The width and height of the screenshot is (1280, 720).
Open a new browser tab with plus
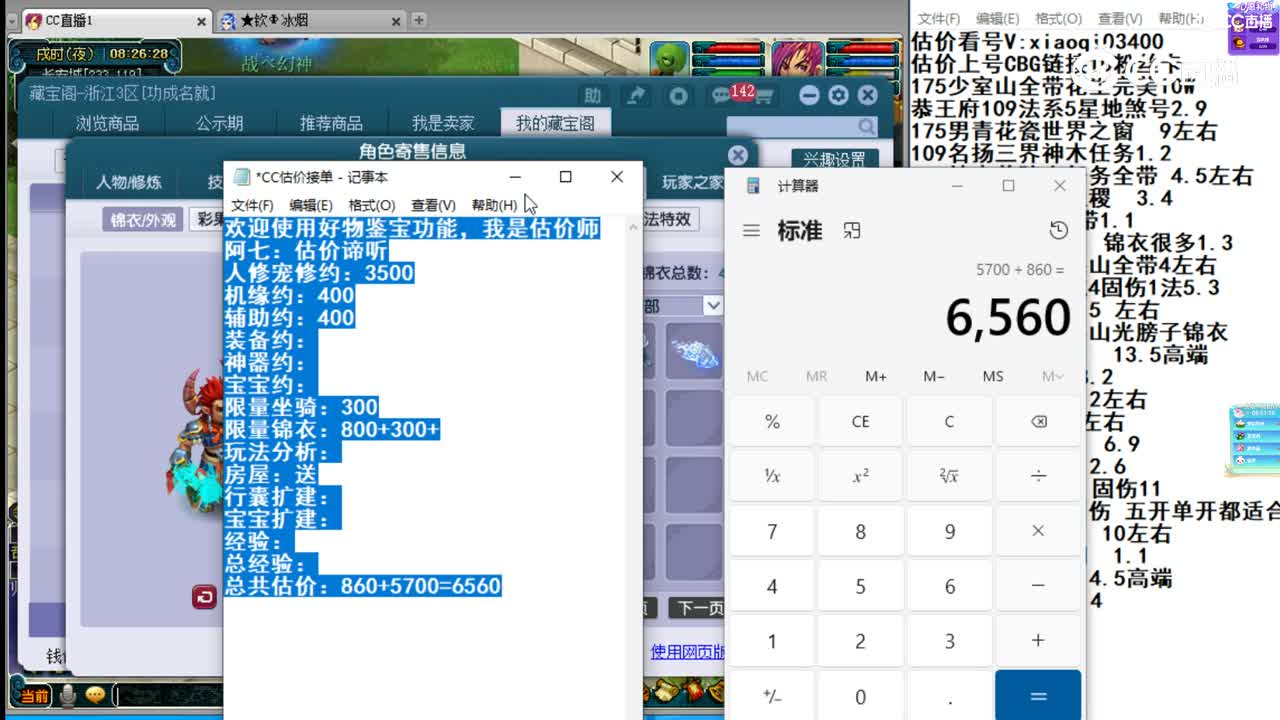click(419, 20)
